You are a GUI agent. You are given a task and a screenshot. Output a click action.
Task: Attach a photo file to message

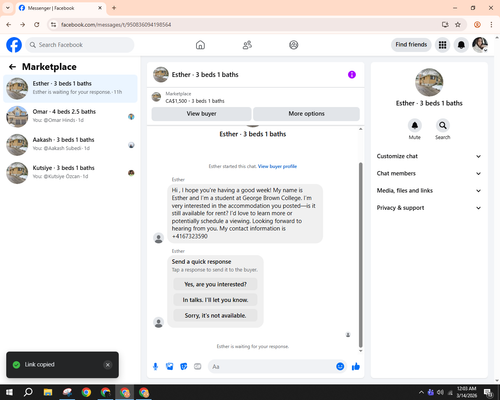click(170, 367)
